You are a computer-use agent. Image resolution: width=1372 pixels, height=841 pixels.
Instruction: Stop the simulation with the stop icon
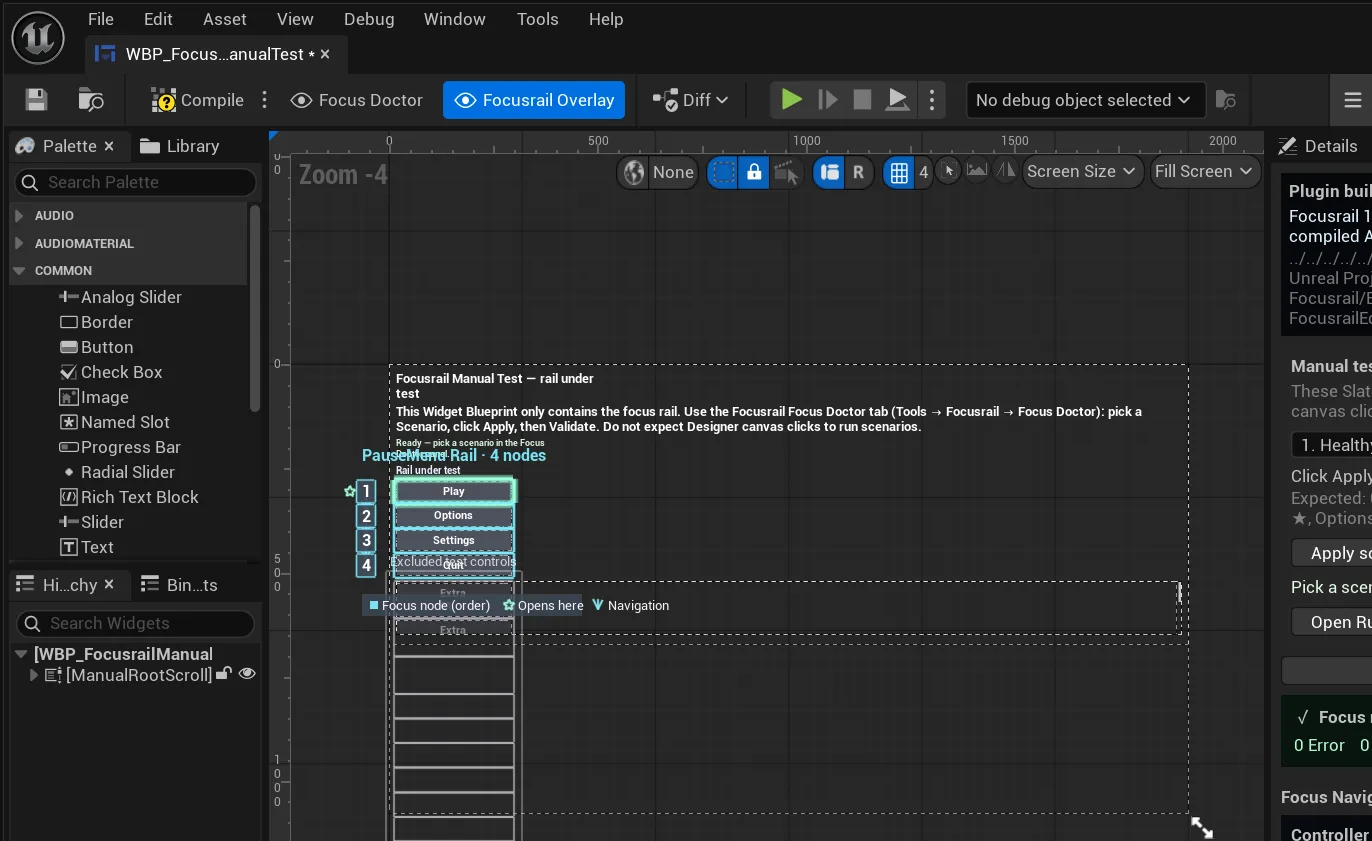pyautogui.click(x=862, y=99)
